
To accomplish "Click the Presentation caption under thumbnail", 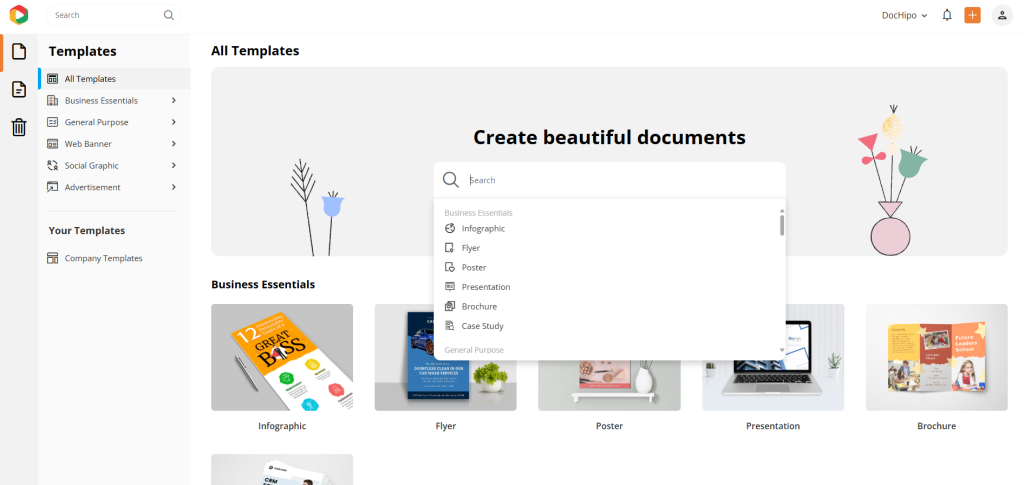I will [773, 426].
